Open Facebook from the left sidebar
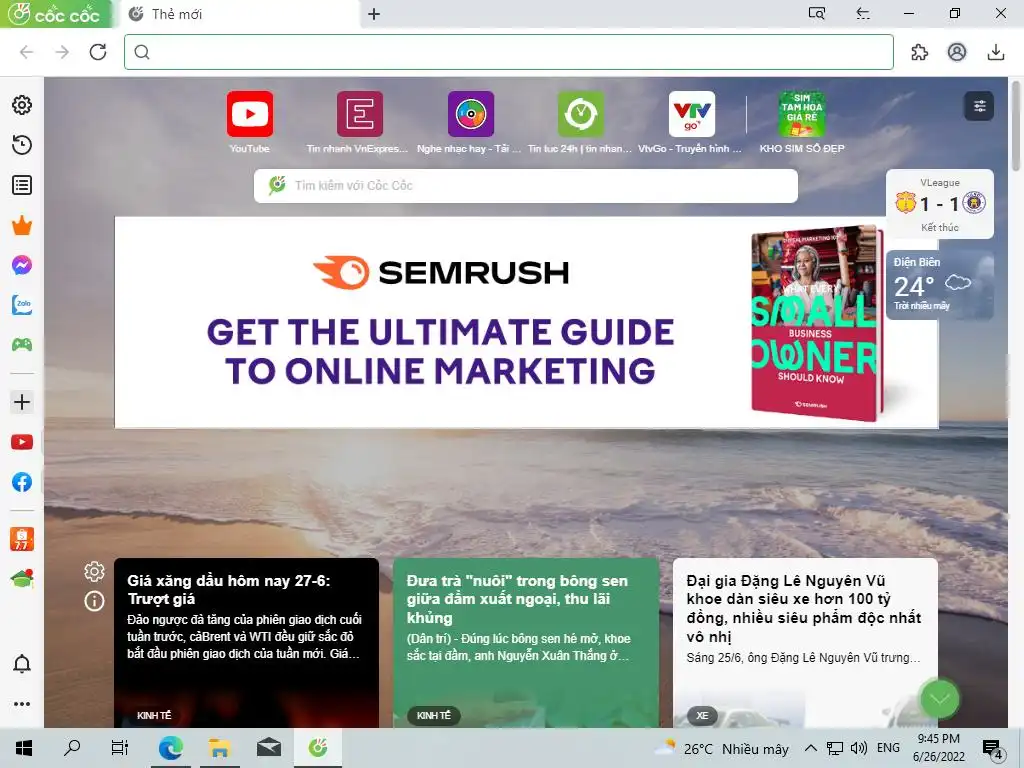 pos(22,482)
